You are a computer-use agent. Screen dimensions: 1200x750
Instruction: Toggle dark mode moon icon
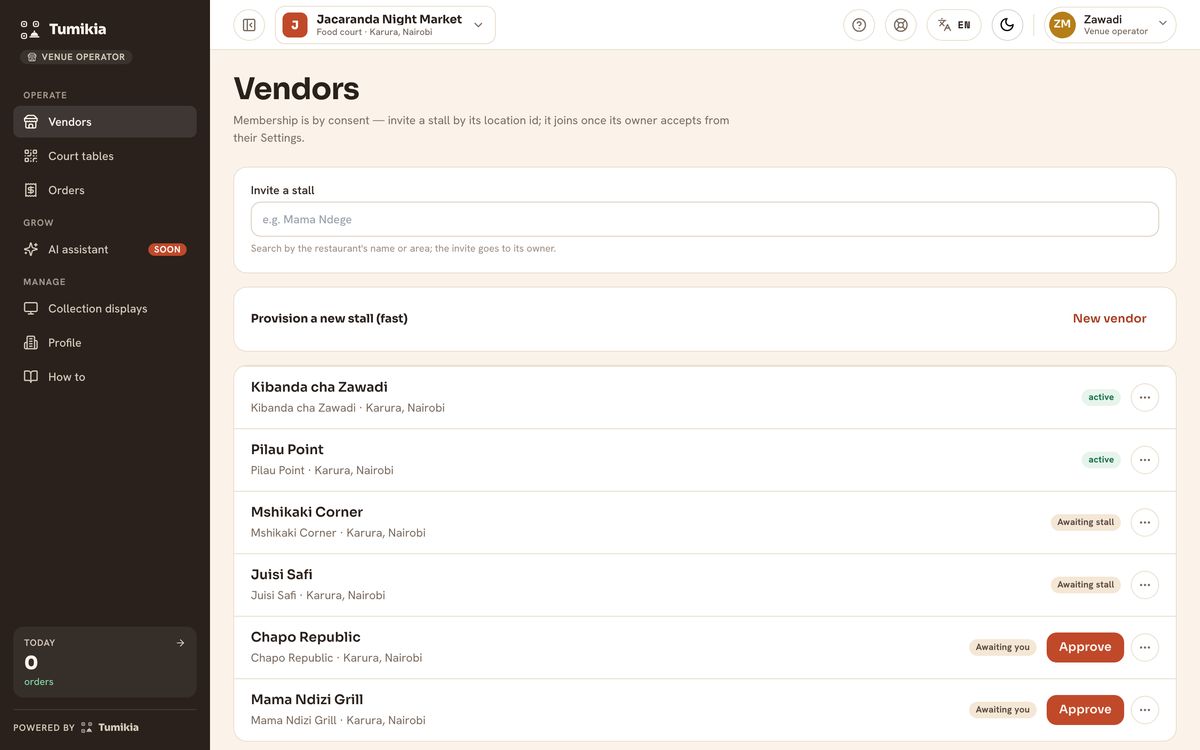[x=1007, y=25]
